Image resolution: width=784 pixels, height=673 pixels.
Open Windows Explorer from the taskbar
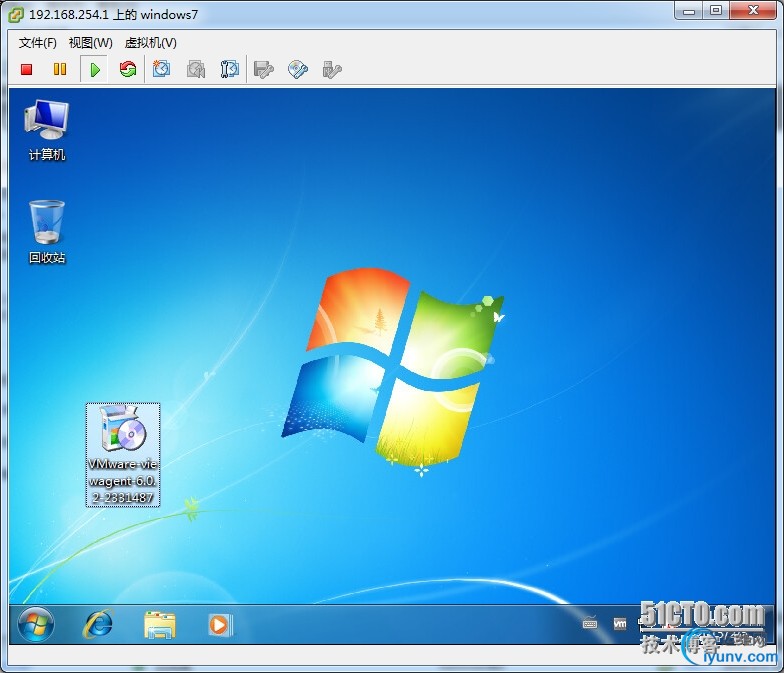click(160, 625)
